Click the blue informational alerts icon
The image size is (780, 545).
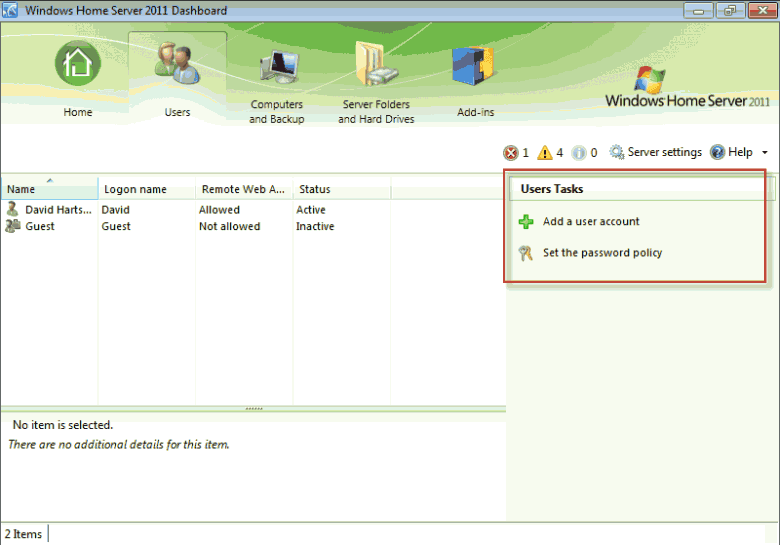[x=579, y=153]
